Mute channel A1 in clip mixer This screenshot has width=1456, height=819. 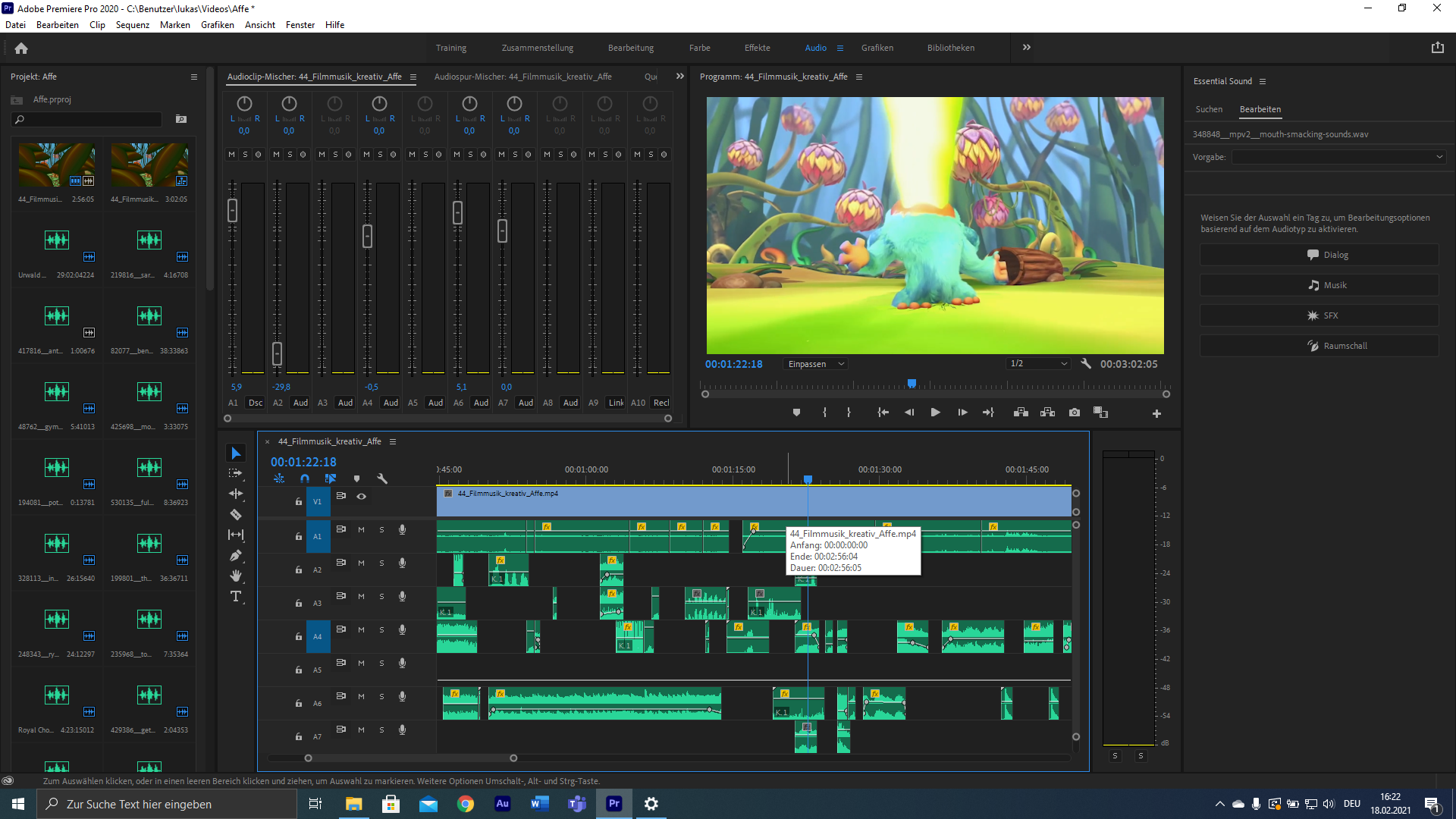232,154
